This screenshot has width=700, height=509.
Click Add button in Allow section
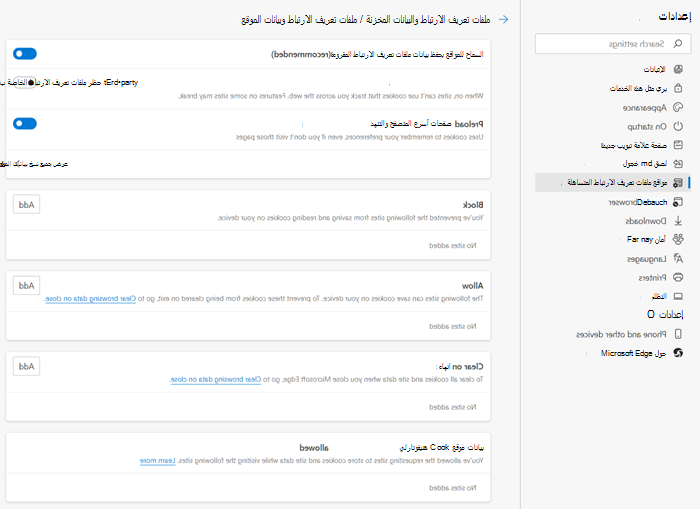pos(26,285)
